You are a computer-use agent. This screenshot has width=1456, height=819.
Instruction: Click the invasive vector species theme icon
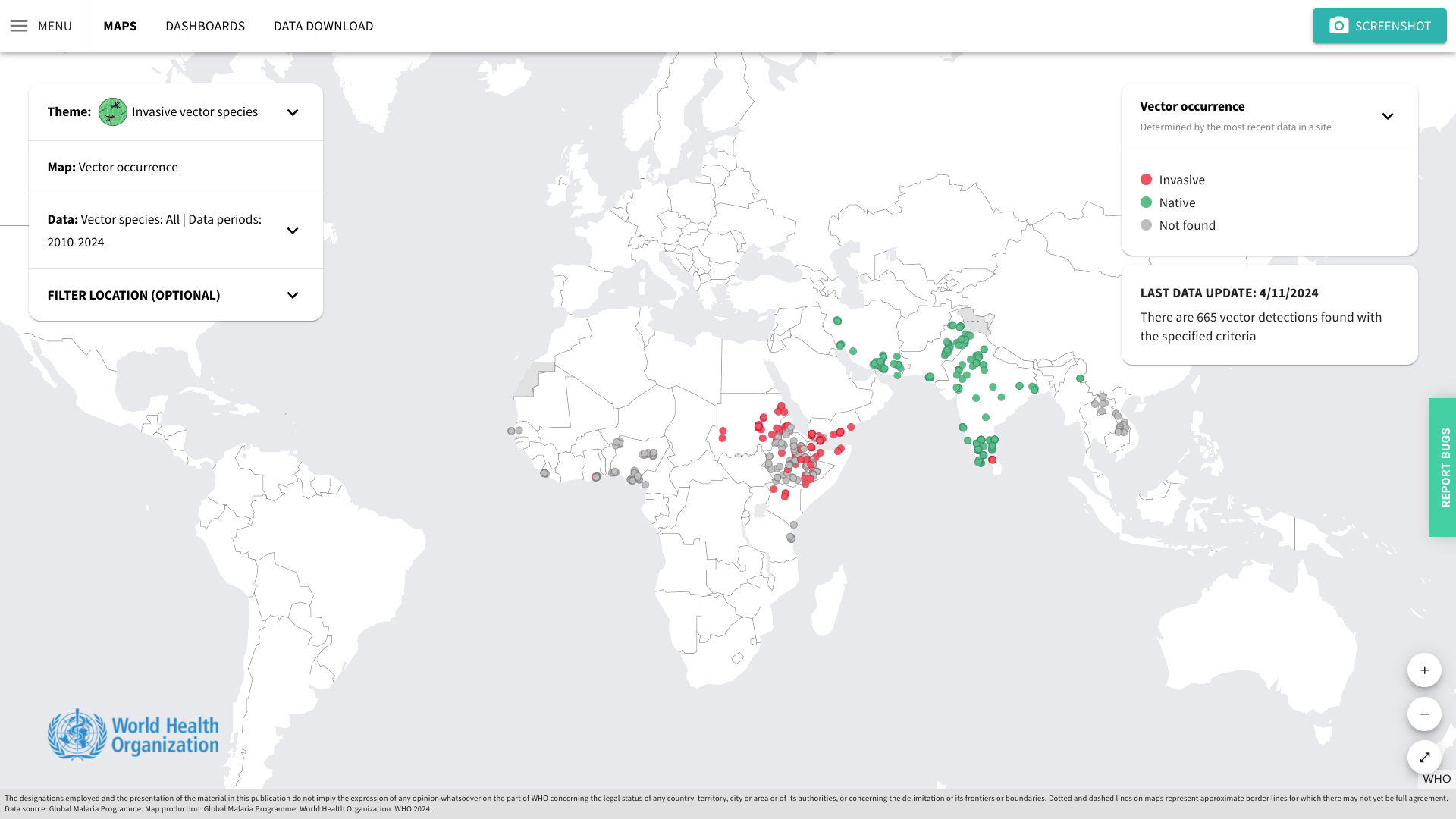coord(113,112)
